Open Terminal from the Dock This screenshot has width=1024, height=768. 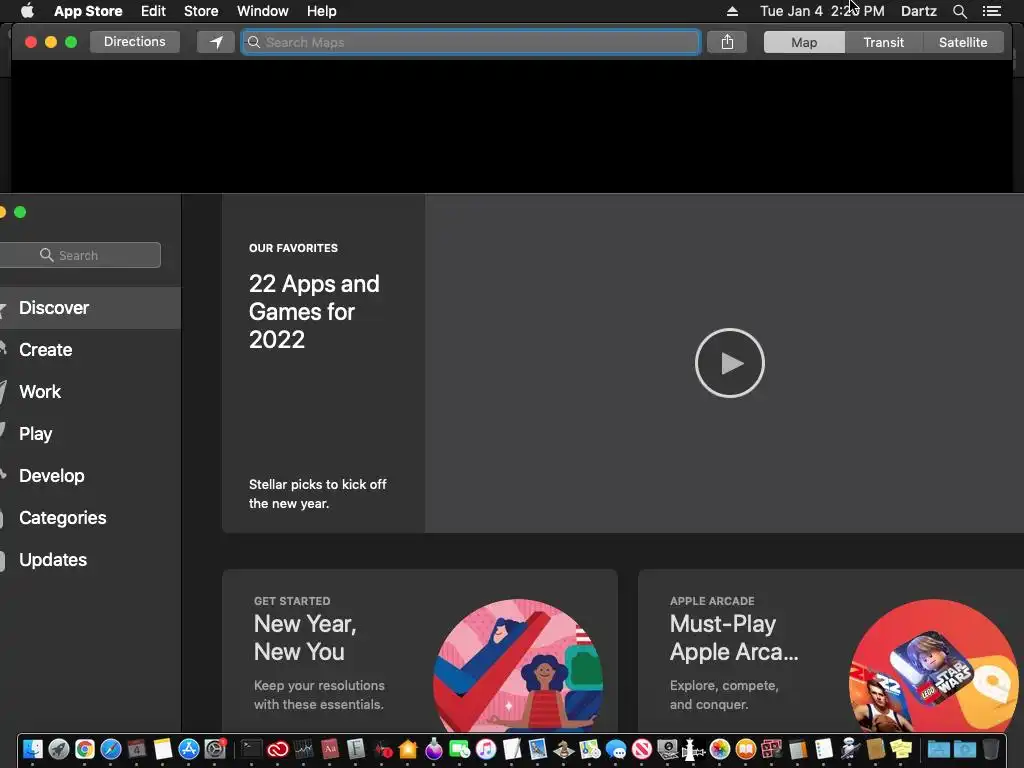tap(251, 749)
